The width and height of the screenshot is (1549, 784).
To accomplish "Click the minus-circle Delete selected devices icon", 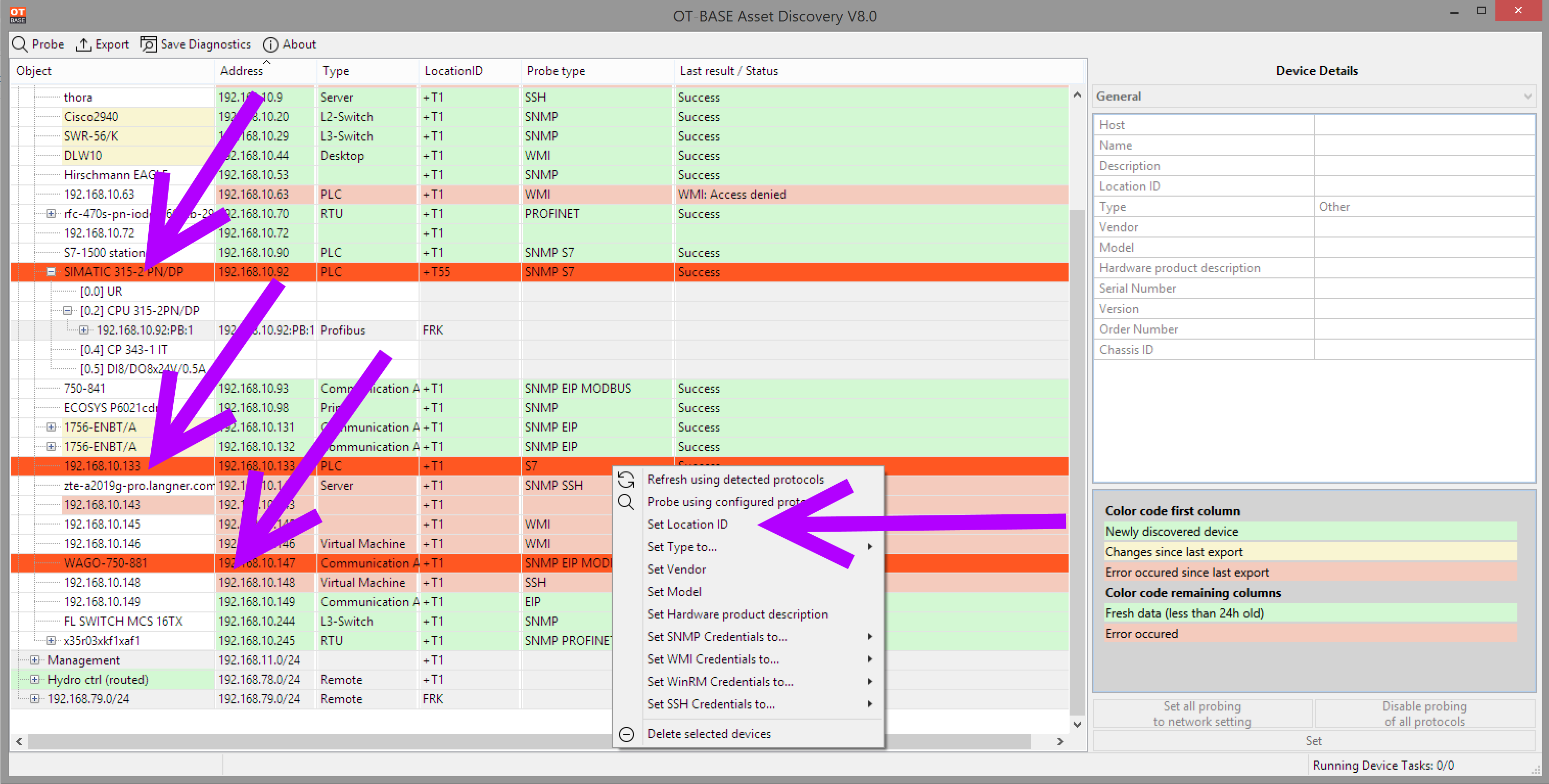I will click(626, 734).
